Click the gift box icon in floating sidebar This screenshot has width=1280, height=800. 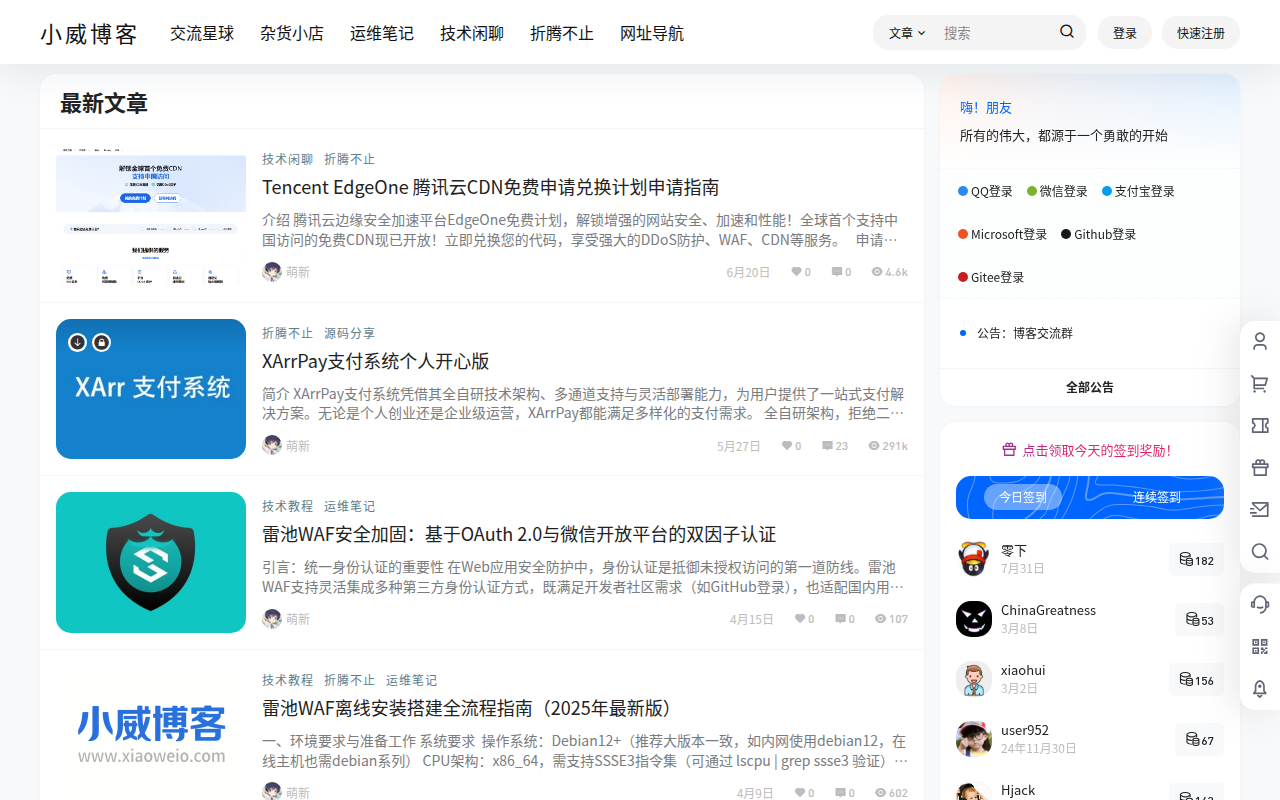(x=1260, y=467)
